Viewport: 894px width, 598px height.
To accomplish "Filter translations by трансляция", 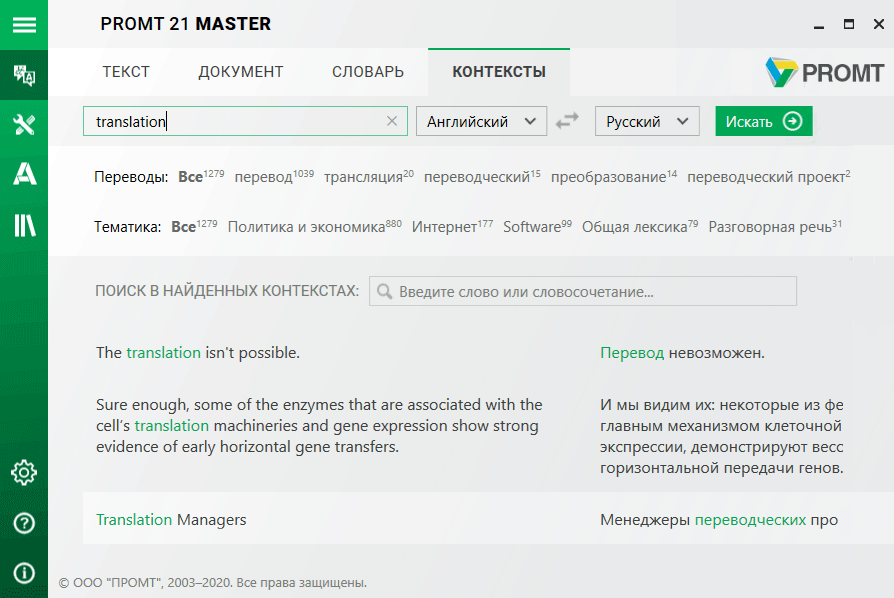I will tap(369, 176).
